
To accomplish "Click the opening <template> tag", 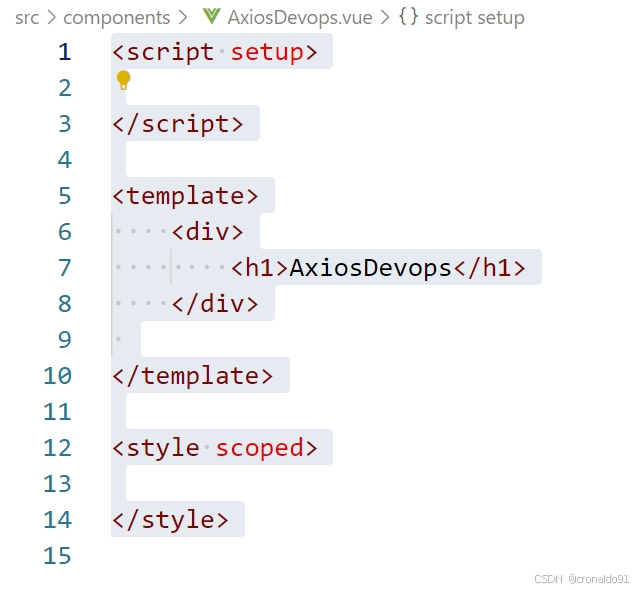I will point(185,196).
